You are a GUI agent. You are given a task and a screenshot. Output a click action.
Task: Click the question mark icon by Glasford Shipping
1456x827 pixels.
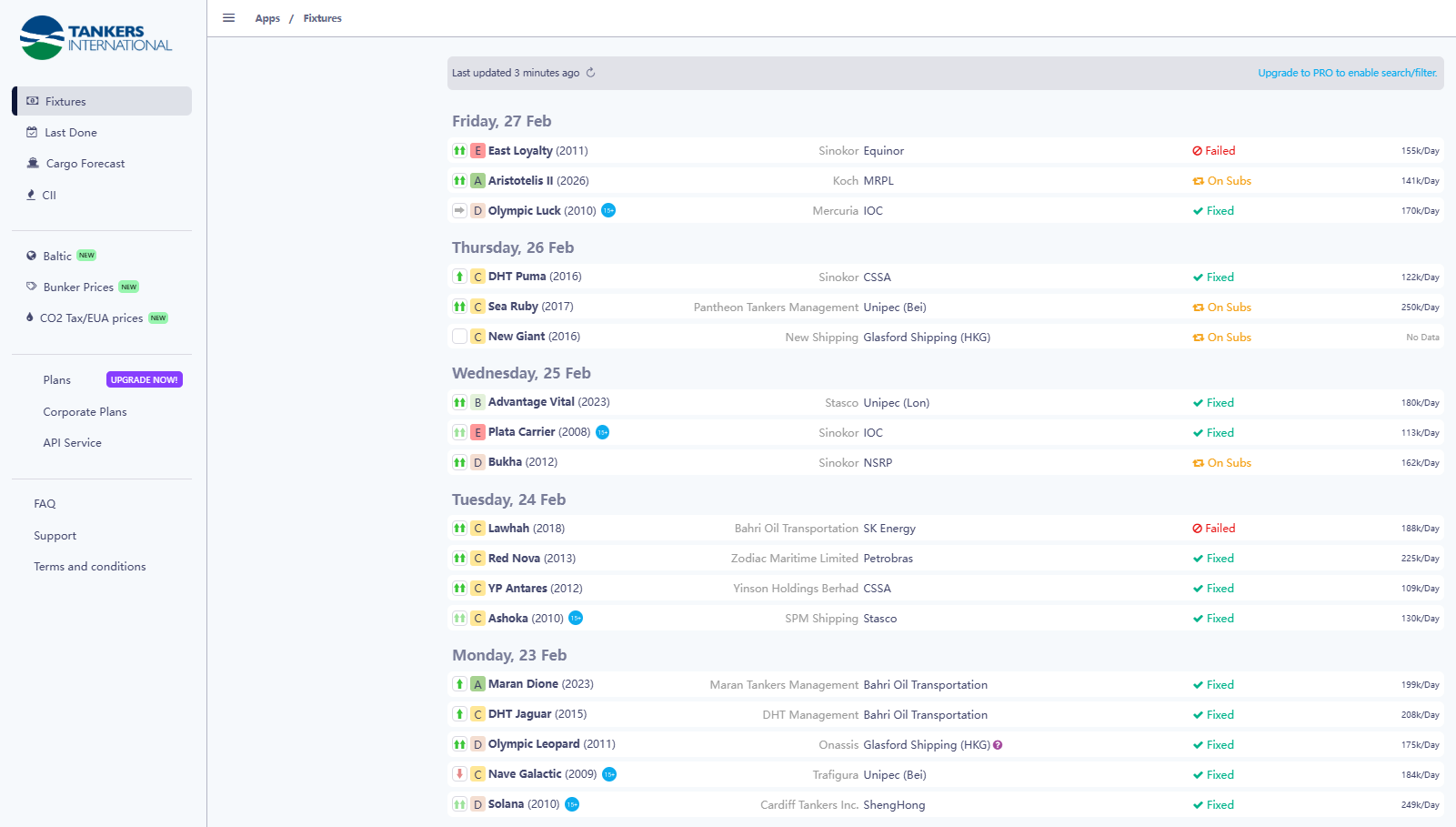[x=998, y=745]
